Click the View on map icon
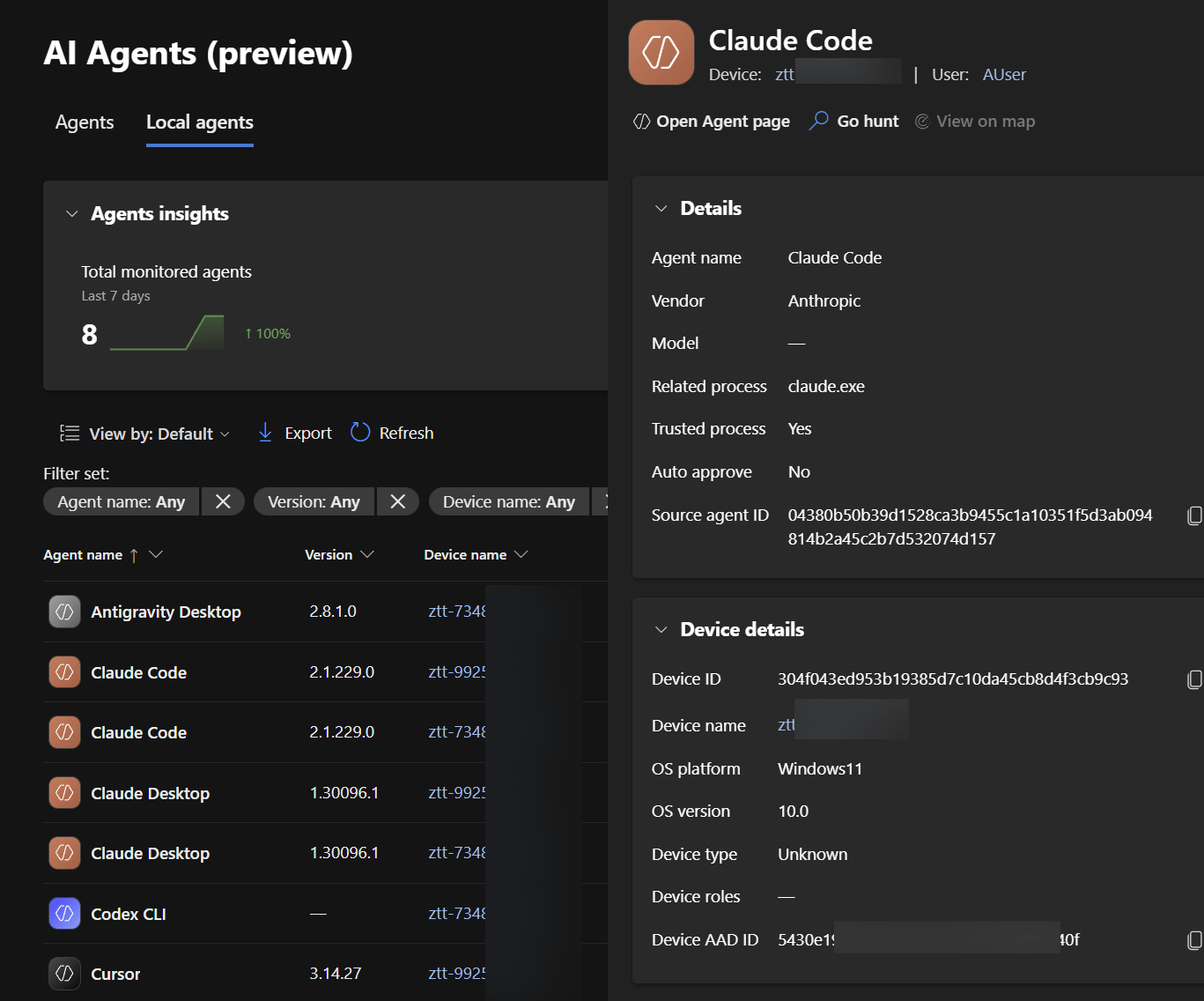The height and width of the screenshot is (1001, 1204). click(922, 122)
